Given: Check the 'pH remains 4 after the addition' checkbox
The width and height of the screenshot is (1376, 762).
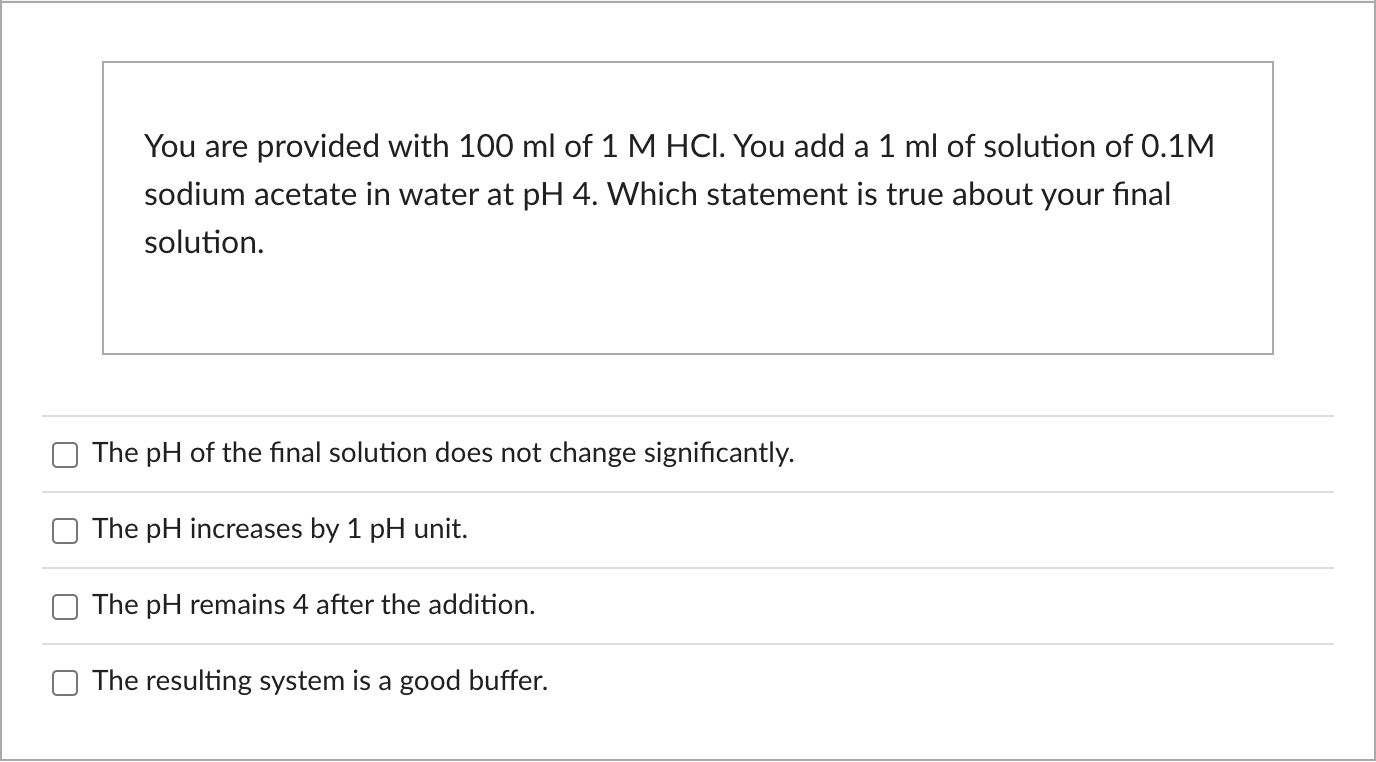Looking at the screenshot, I should (64, 606).
